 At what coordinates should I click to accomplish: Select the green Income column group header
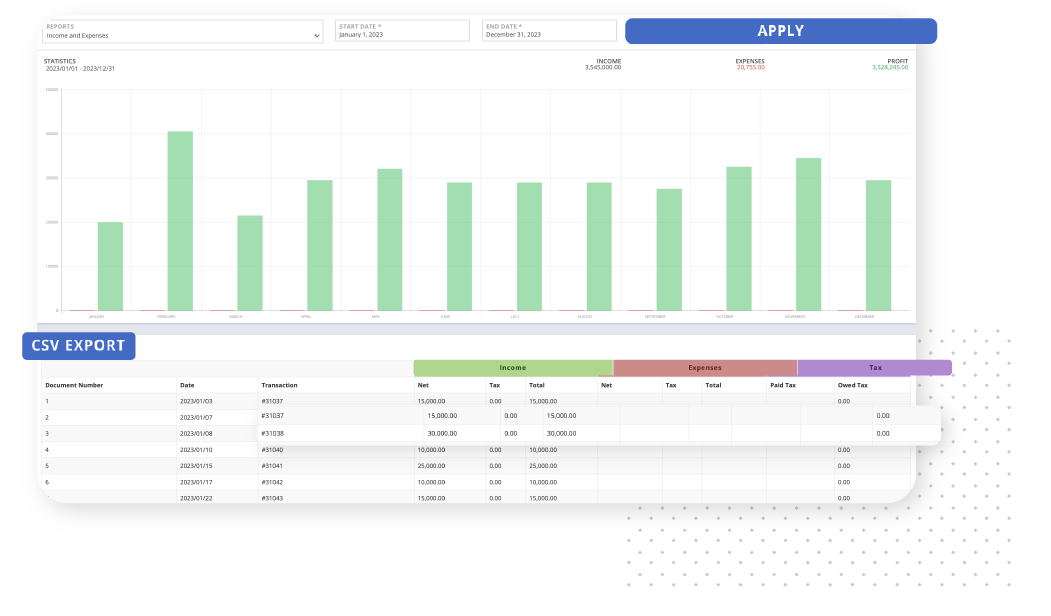(x=512, y=368)
